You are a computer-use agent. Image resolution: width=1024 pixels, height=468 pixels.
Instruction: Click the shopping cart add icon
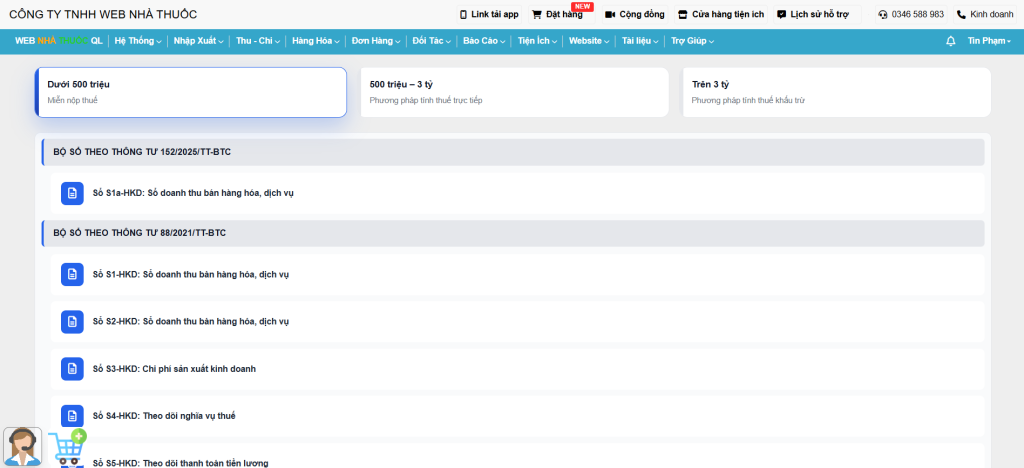click(68, 448)
